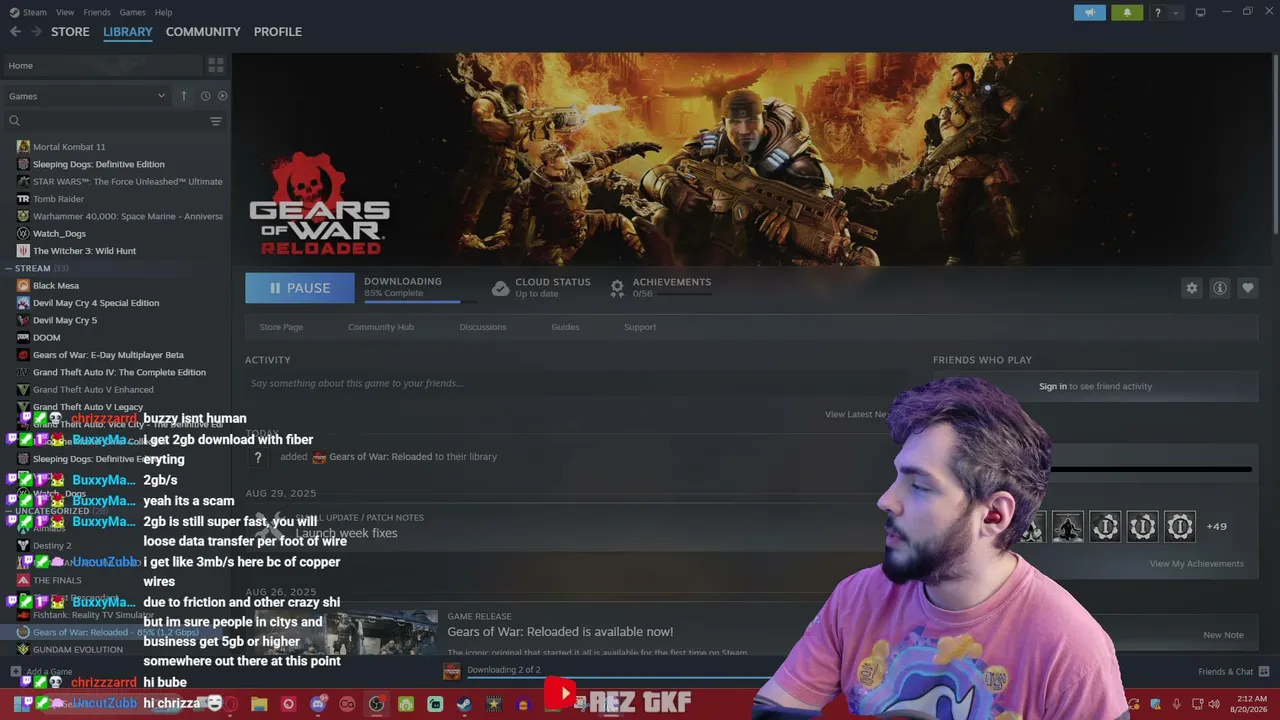Image resolution: width=1280 pixels, height=720 pixels.
Task: Select Devil May Cry 5
Action: click(x=65, y=321)
